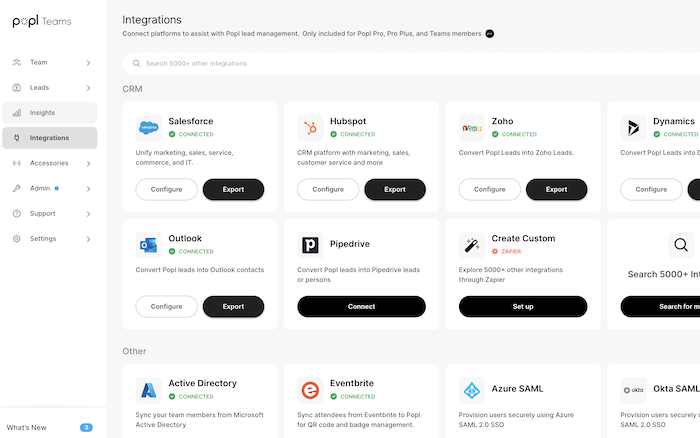Click the magnifier icon on Search 5000+ card
The image size is (700, 438).
point(681,245)
